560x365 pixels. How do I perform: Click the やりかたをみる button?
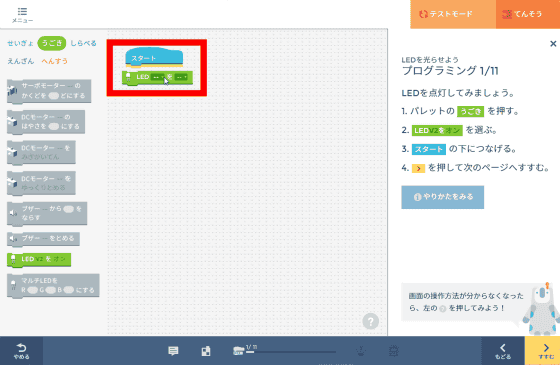tap(442, 197)
